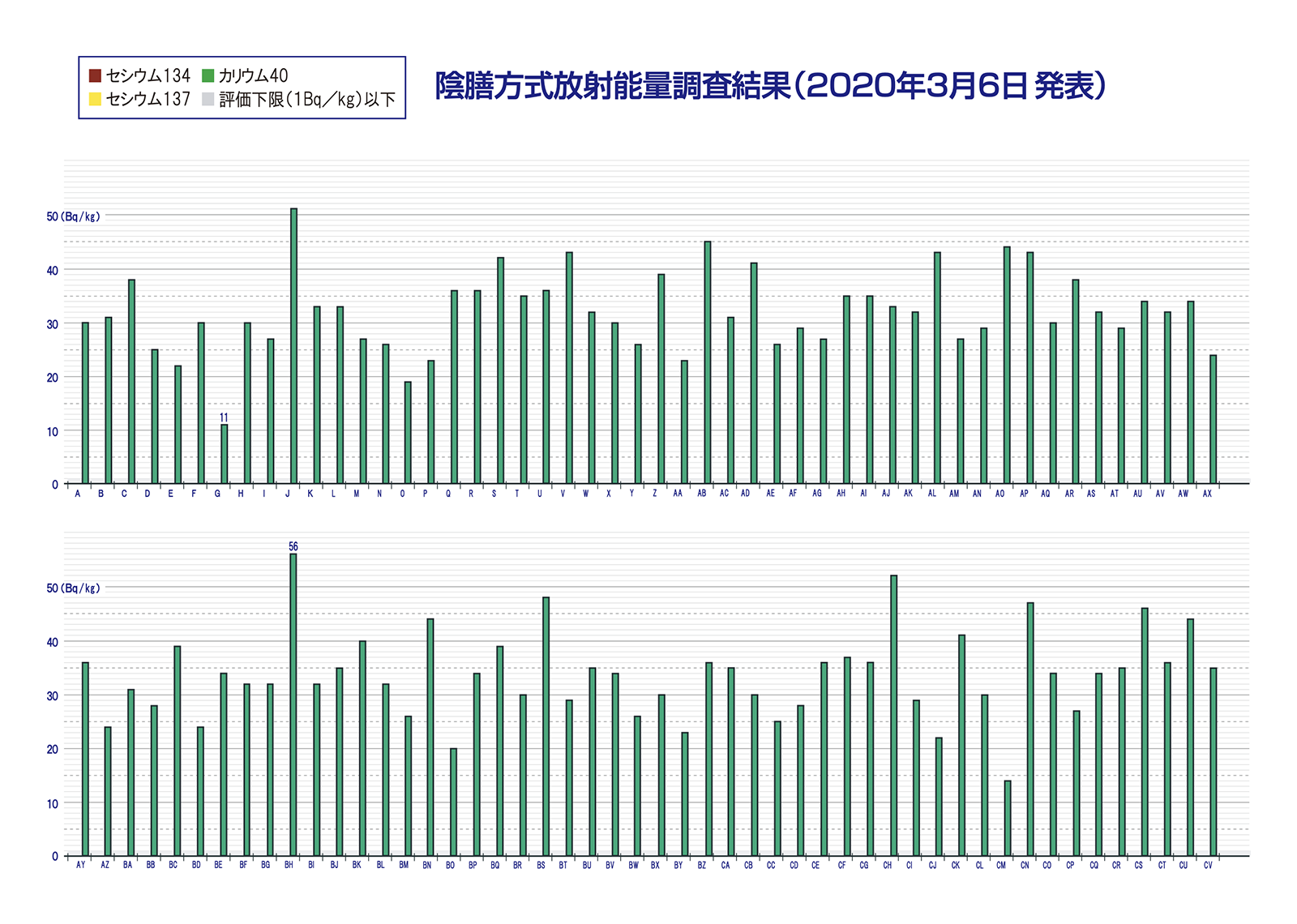The width and height of the screenshot is (1297, 924).
Task: Click the bar above label BO
Action: (x=454, y=802)
